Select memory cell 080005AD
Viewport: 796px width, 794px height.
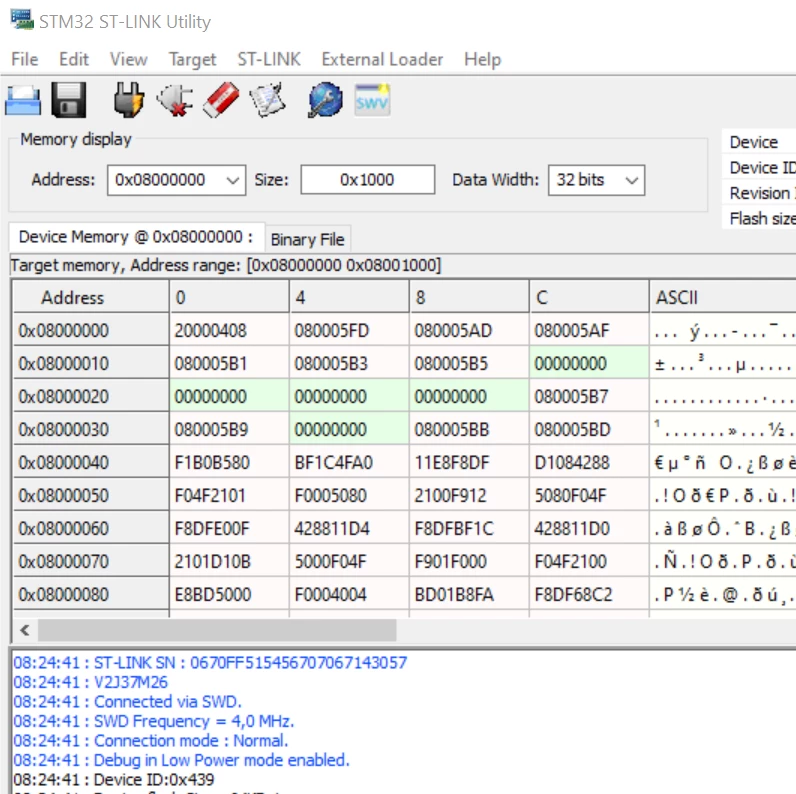(x=469, y=330)
